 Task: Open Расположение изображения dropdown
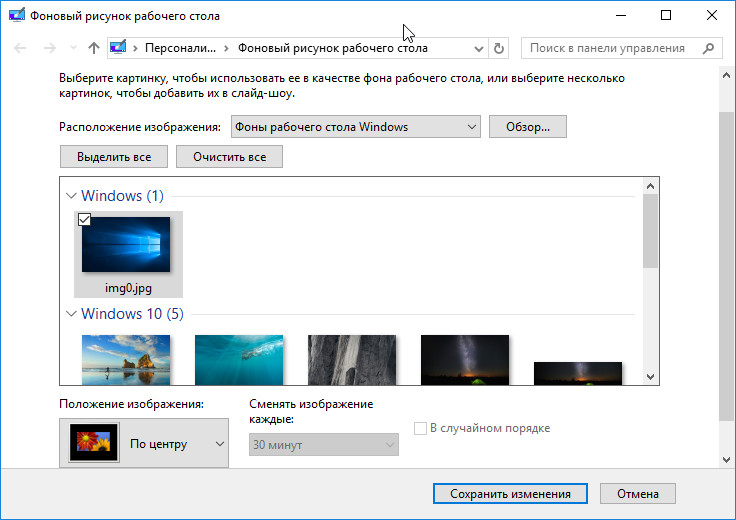[356, 127]
